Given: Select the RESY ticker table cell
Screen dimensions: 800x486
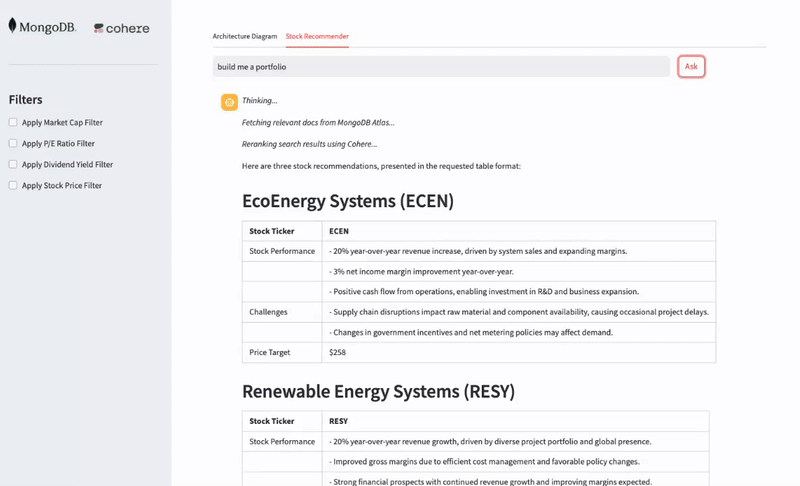Looking at the screenshot, I should 339,421.
